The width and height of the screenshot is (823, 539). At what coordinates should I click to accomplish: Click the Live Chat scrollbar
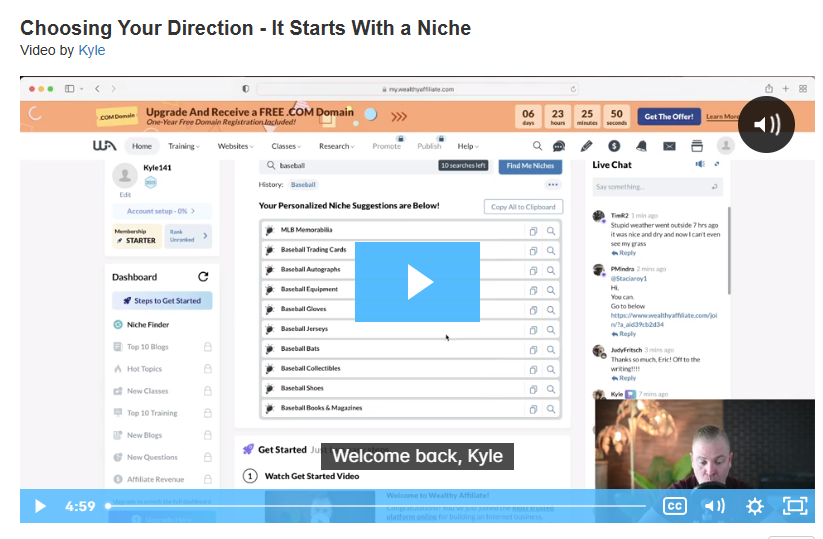pos(729,250)
